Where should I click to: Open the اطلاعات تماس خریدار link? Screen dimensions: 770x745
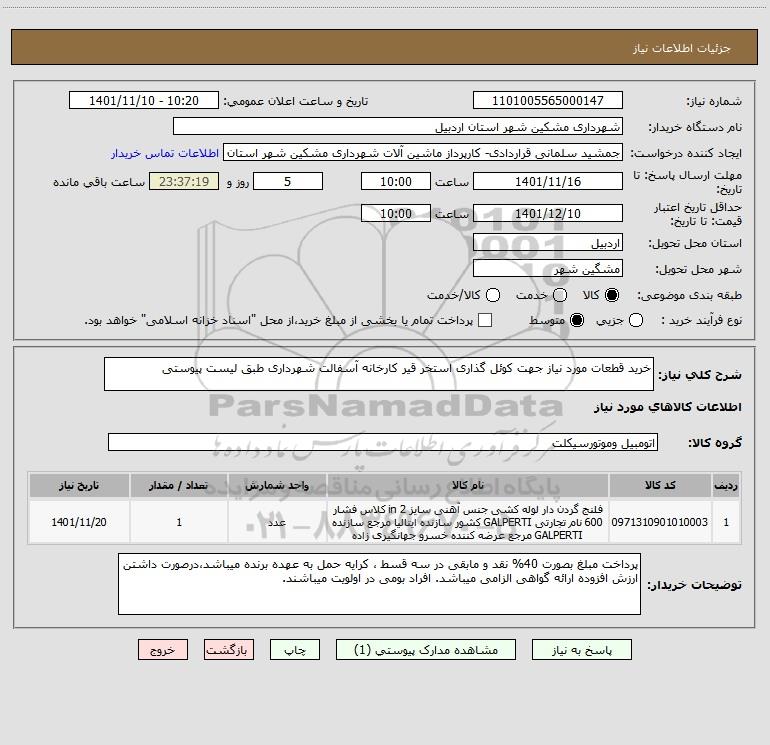tap(165, 153)
